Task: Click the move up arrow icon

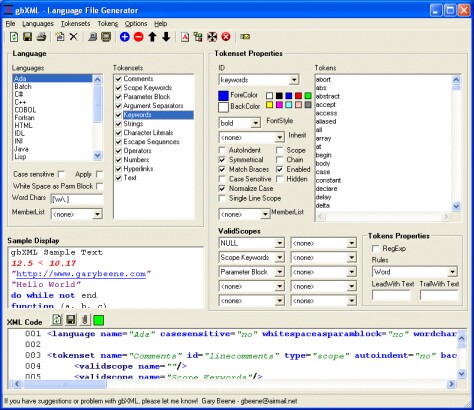Action: point(152,37)
